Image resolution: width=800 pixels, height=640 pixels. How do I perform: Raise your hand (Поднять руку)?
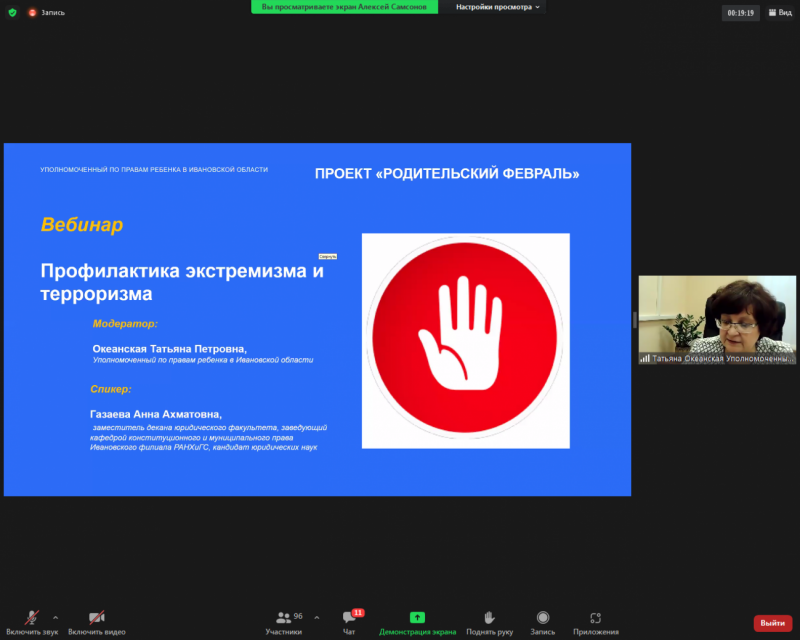click(x=489, y=621)
